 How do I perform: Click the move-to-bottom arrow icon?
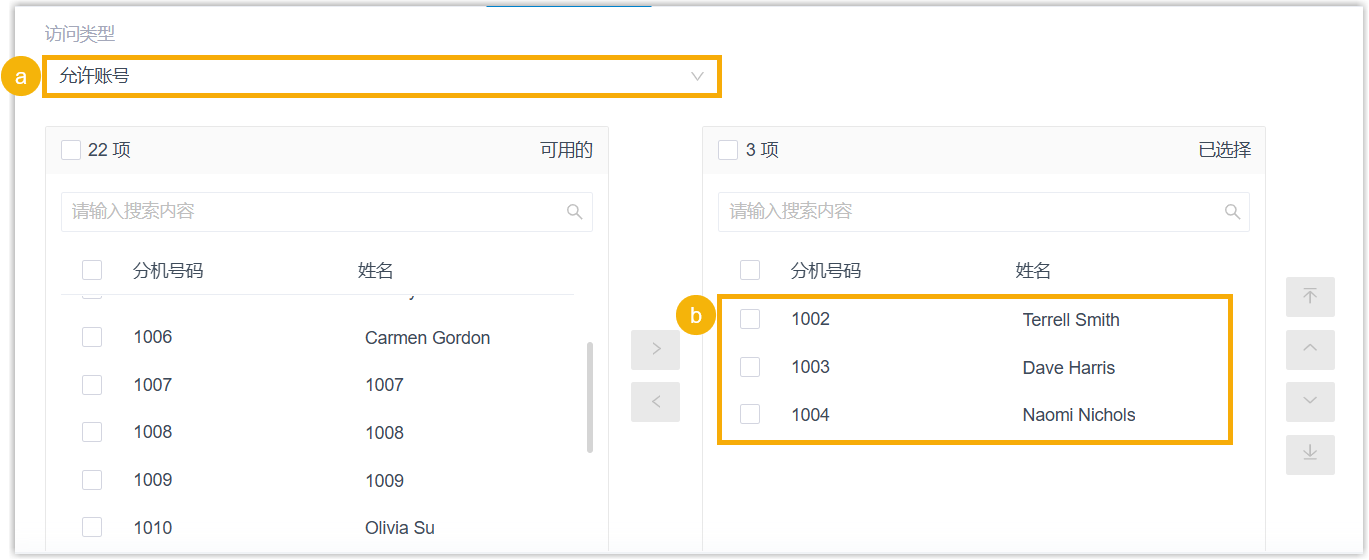pos(1310,454)
